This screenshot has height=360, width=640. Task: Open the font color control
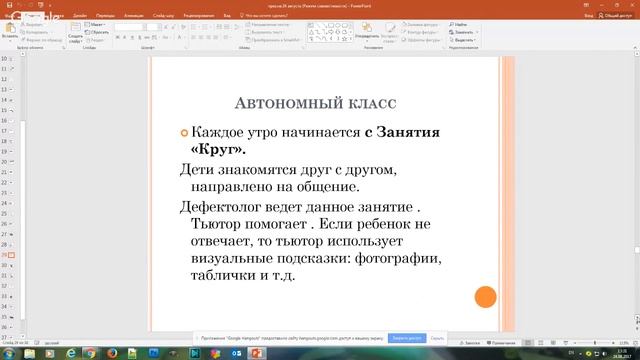click(180, 38)
